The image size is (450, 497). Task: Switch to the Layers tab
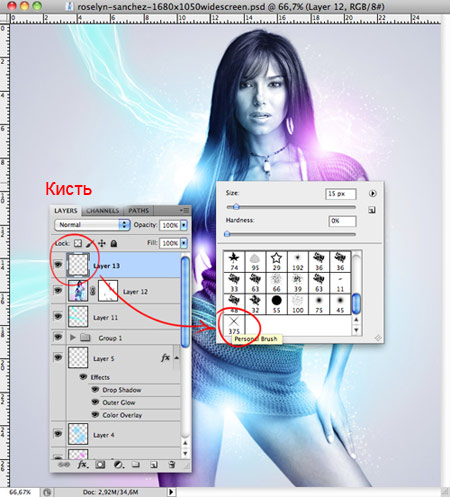[66, 211]
